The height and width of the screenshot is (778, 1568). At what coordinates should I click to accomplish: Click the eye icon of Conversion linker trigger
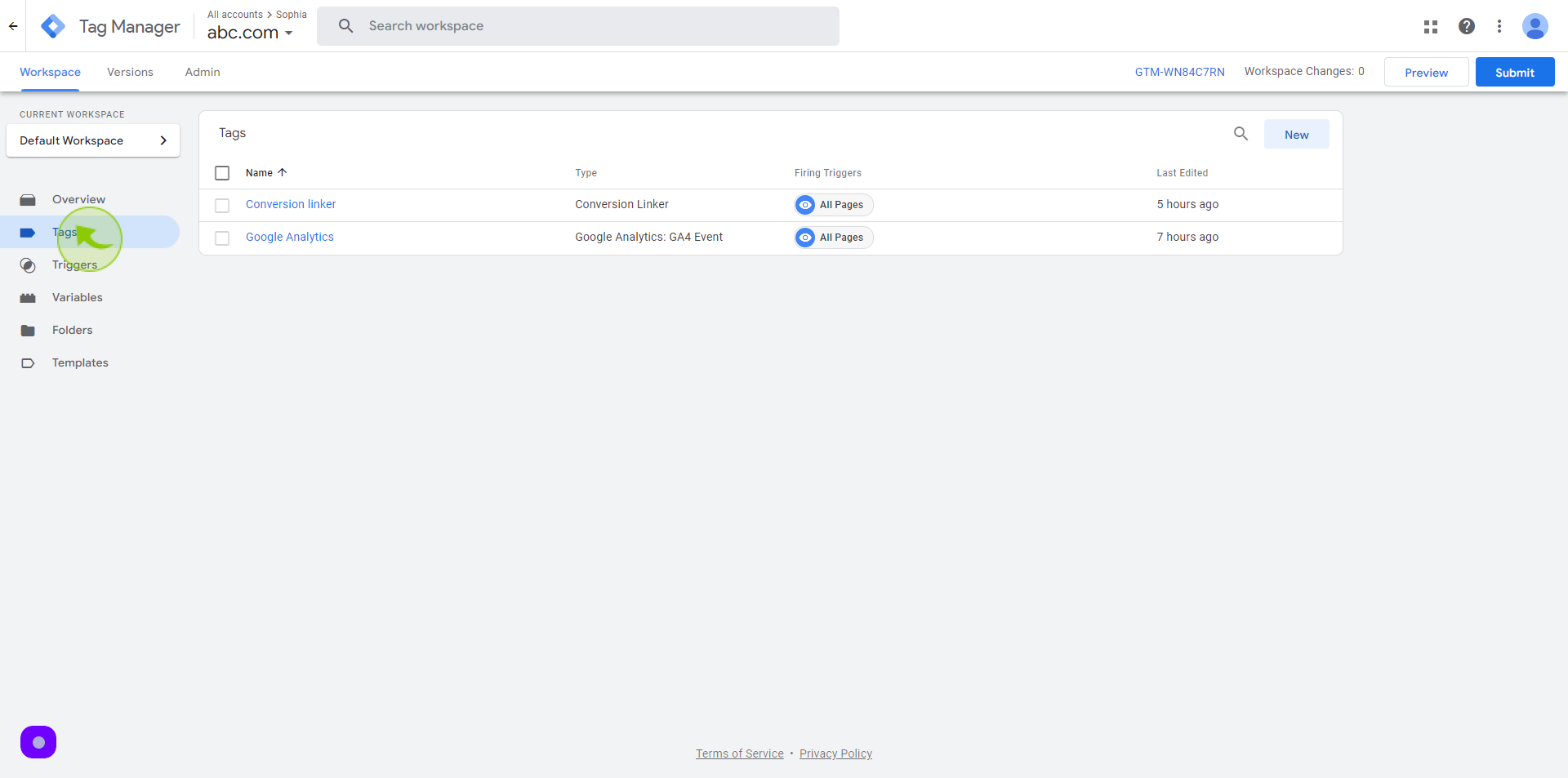pyautogui.click(x=805, y=205)
